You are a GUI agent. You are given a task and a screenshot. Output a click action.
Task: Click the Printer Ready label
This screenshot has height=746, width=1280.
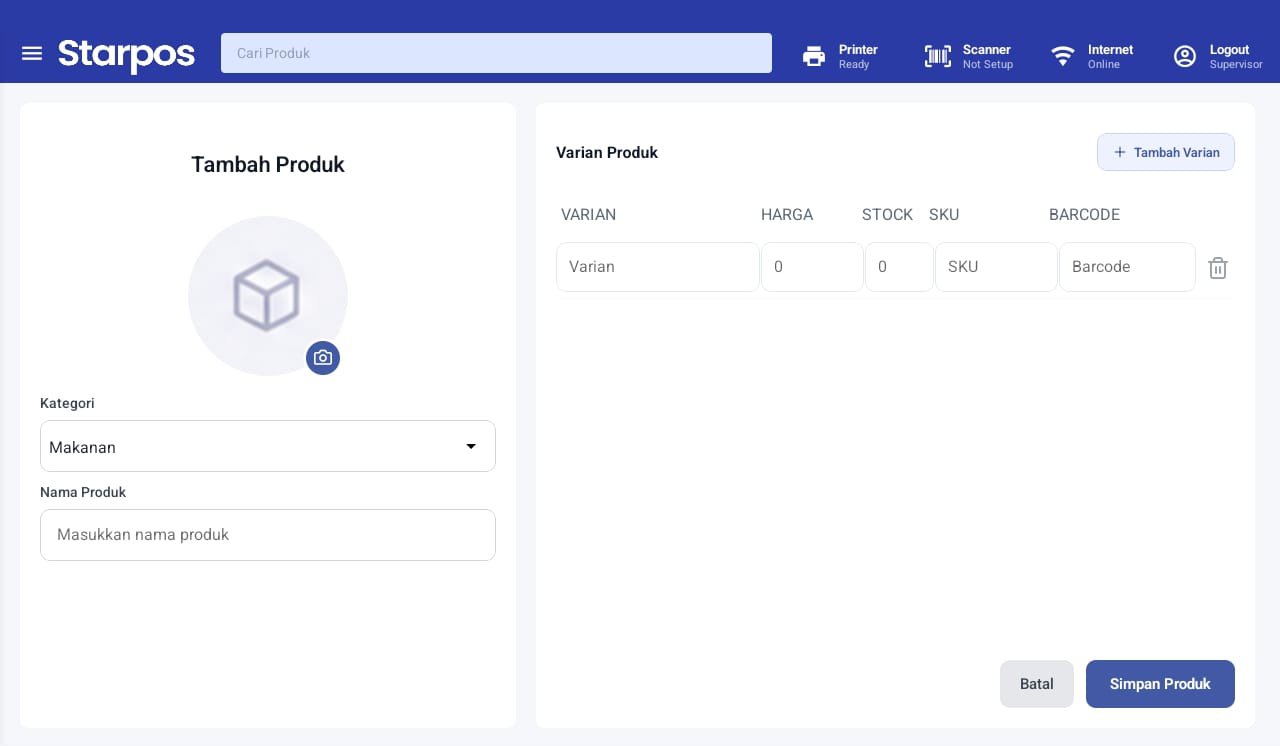(x=858, y=57)
